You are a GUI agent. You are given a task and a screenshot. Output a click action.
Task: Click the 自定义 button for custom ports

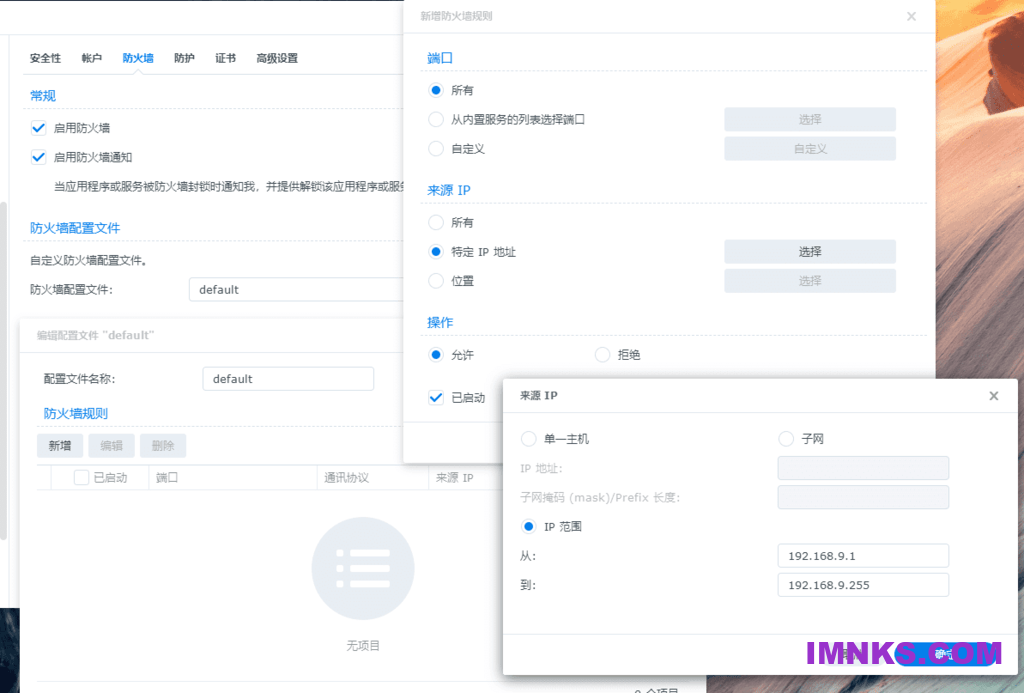click(810, 149)
